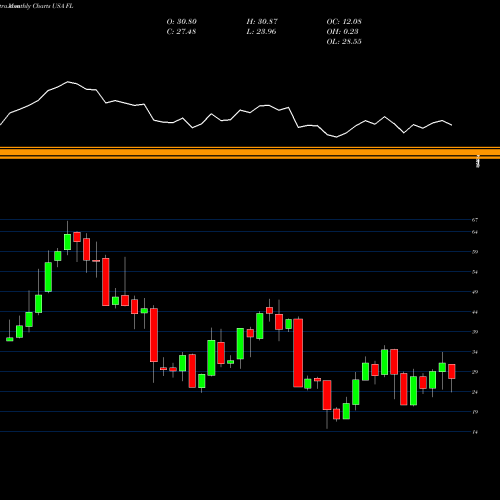Select the high value 'H: 30.87'
Screen dimensions: 500x500
262,22
